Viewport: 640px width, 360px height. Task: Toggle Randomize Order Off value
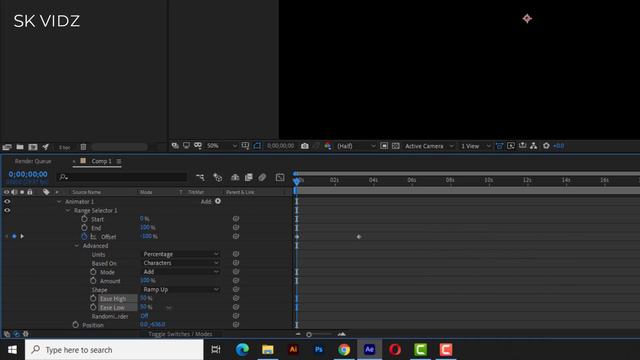(x=144, y=316)
